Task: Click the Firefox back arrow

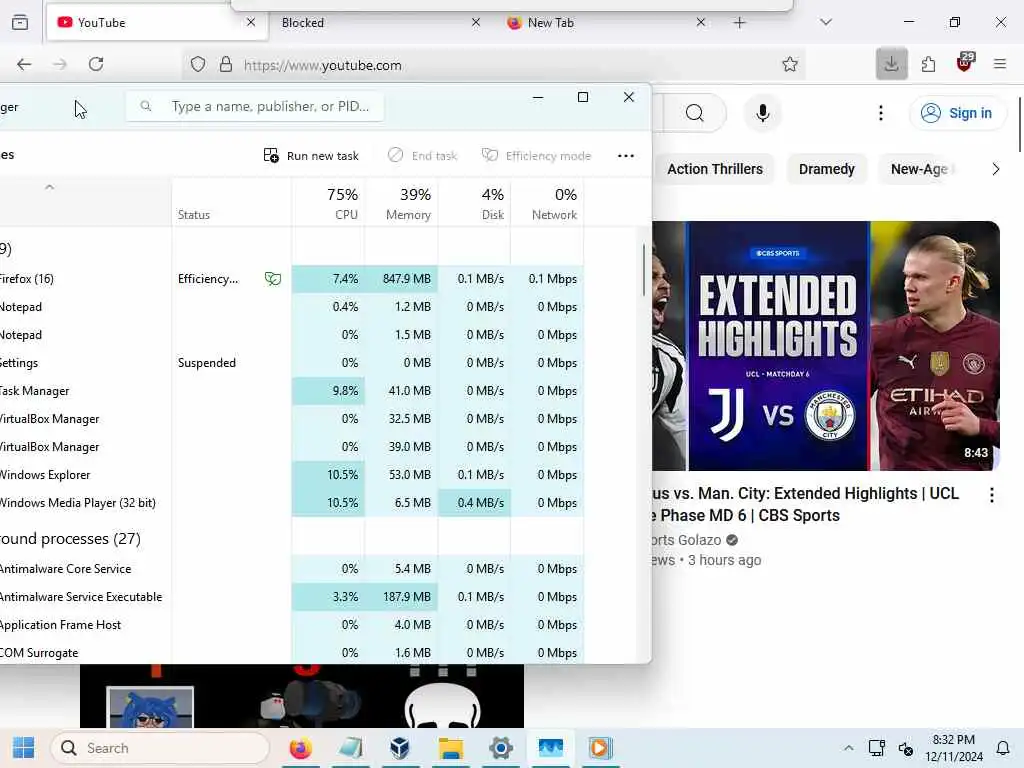Action: [x=24, y=64]
